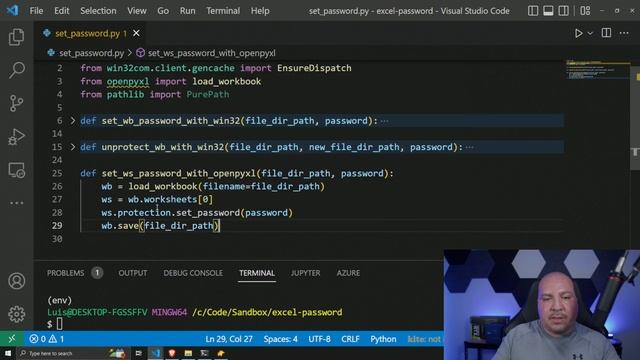640x360 pixels.
Task: Click in the terminal prompt input
Action: (60, 324)
